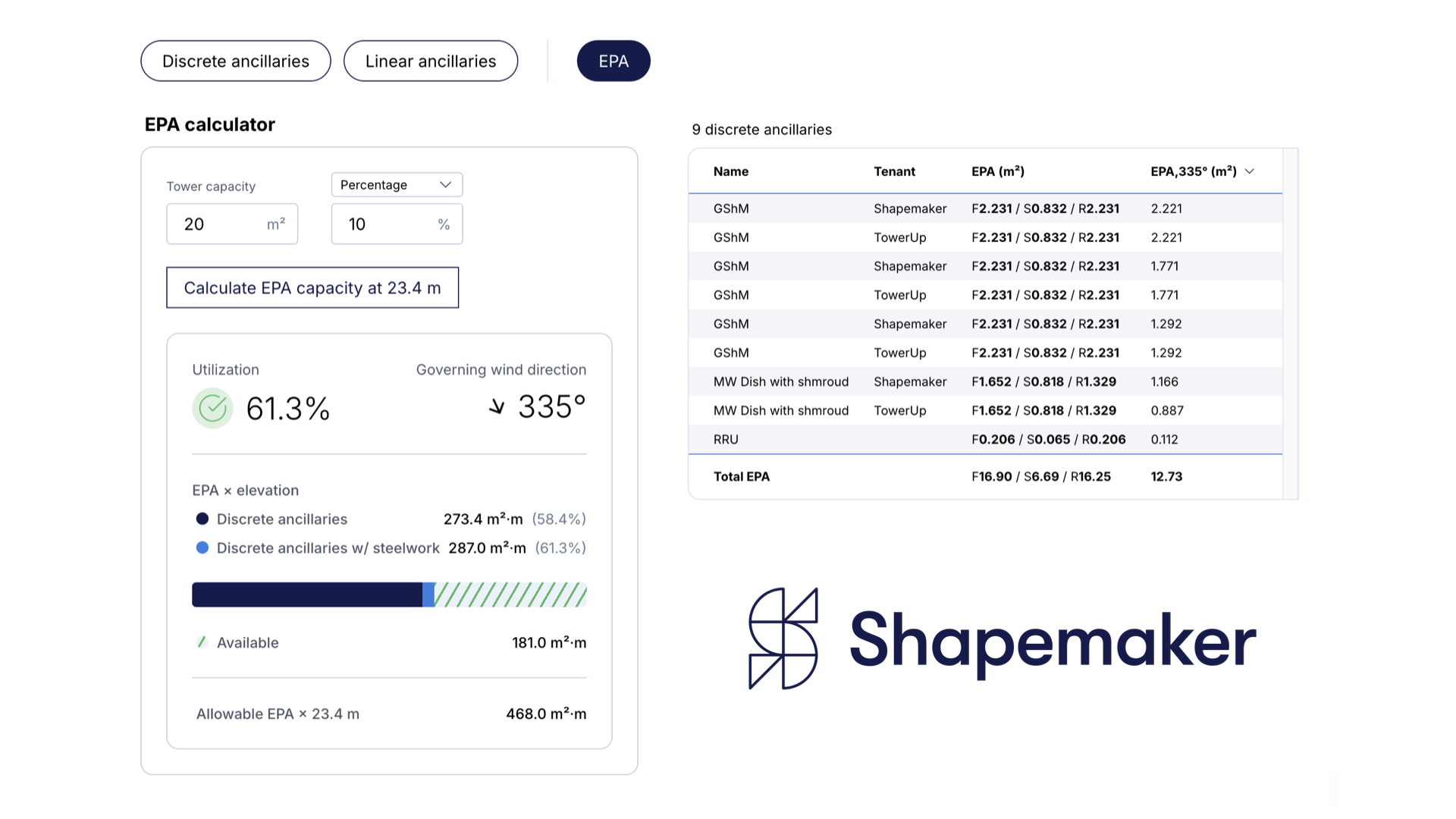Click the table's vertical scrollbar
Viewport: 1456px width, 819px height.
[1290, 324]
